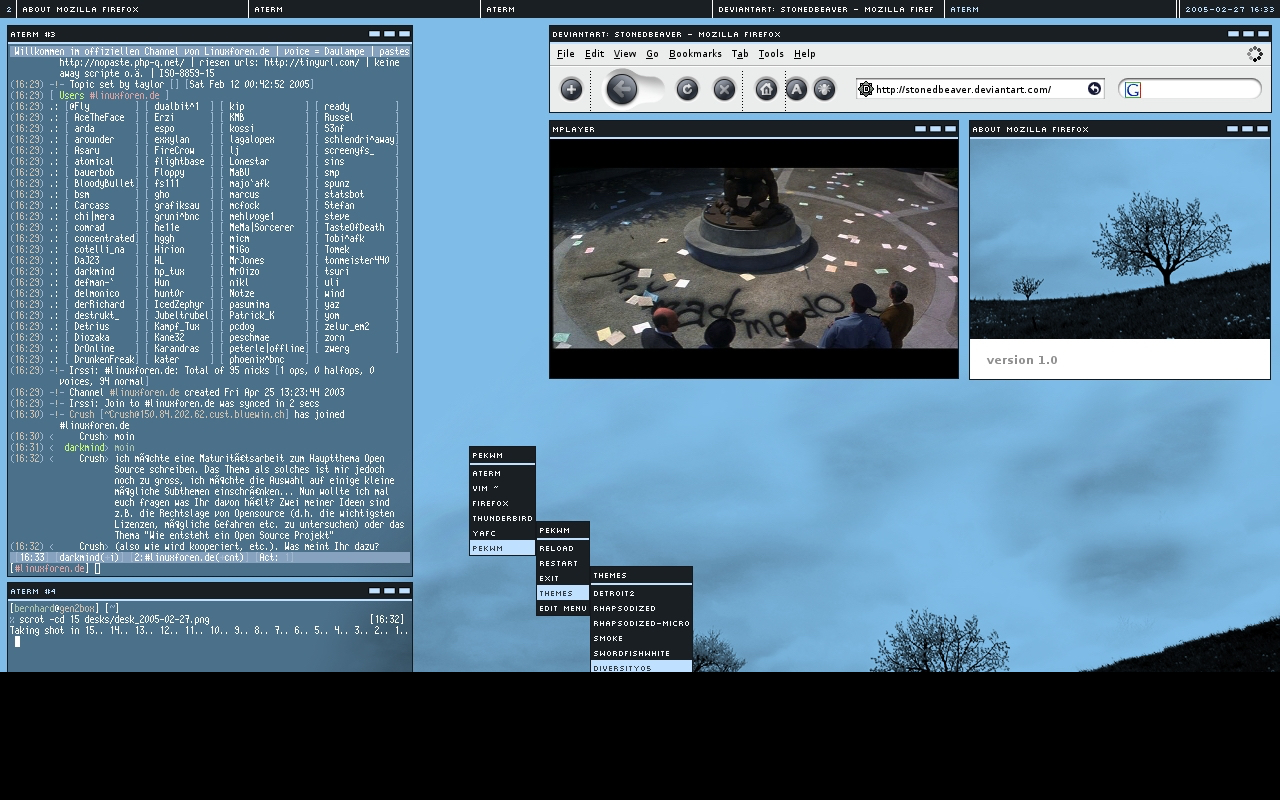
Task: Activate the 'About Mozilla Firefox' taskbar entry
Action: [x=132, y=9]
